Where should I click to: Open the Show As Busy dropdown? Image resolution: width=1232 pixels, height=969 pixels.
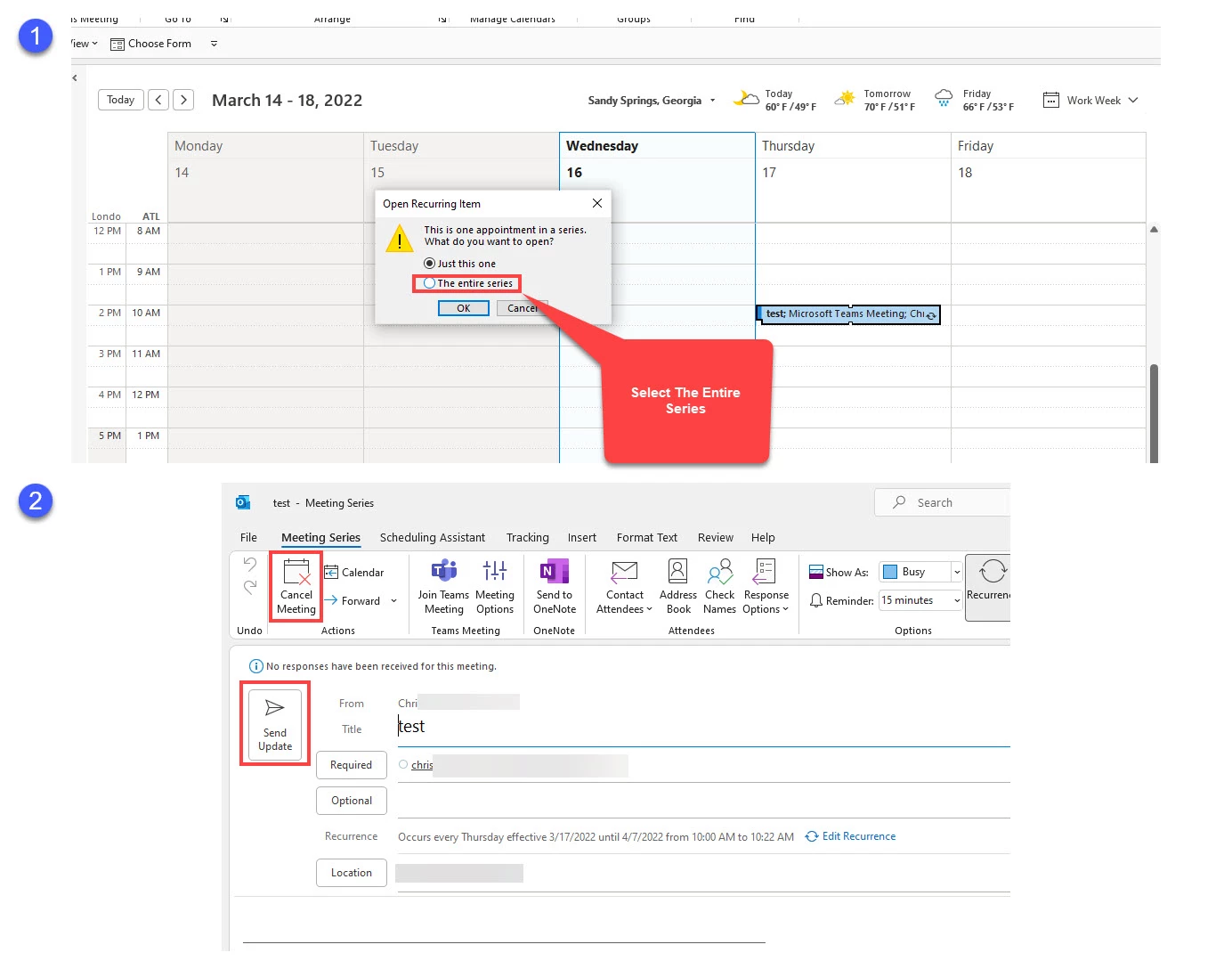(957, 572)
